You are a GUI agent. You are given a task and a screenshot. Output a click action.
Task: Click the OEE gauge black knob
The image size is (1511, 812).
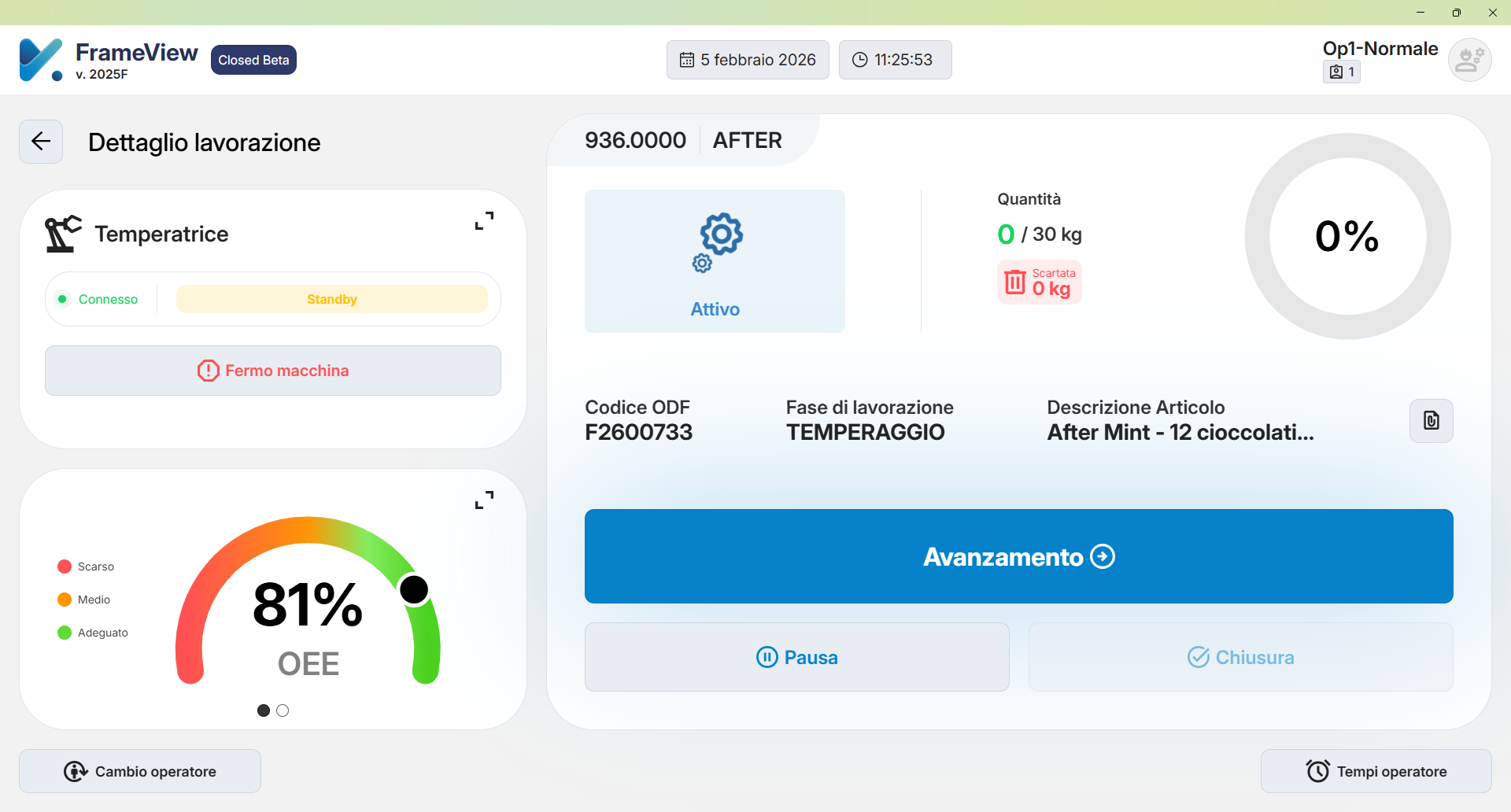tap(414, 589)
